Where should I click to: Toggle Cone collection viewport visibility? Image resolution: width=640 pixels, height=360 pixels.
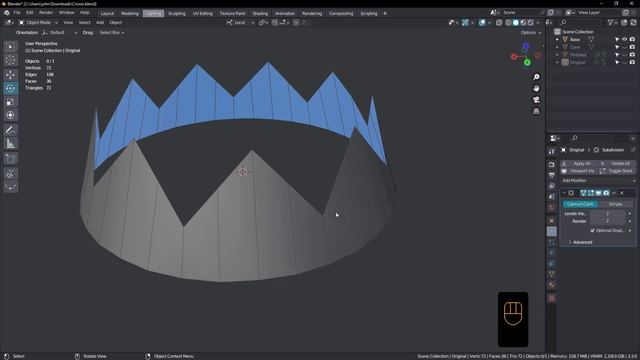(x=624, y=47)
